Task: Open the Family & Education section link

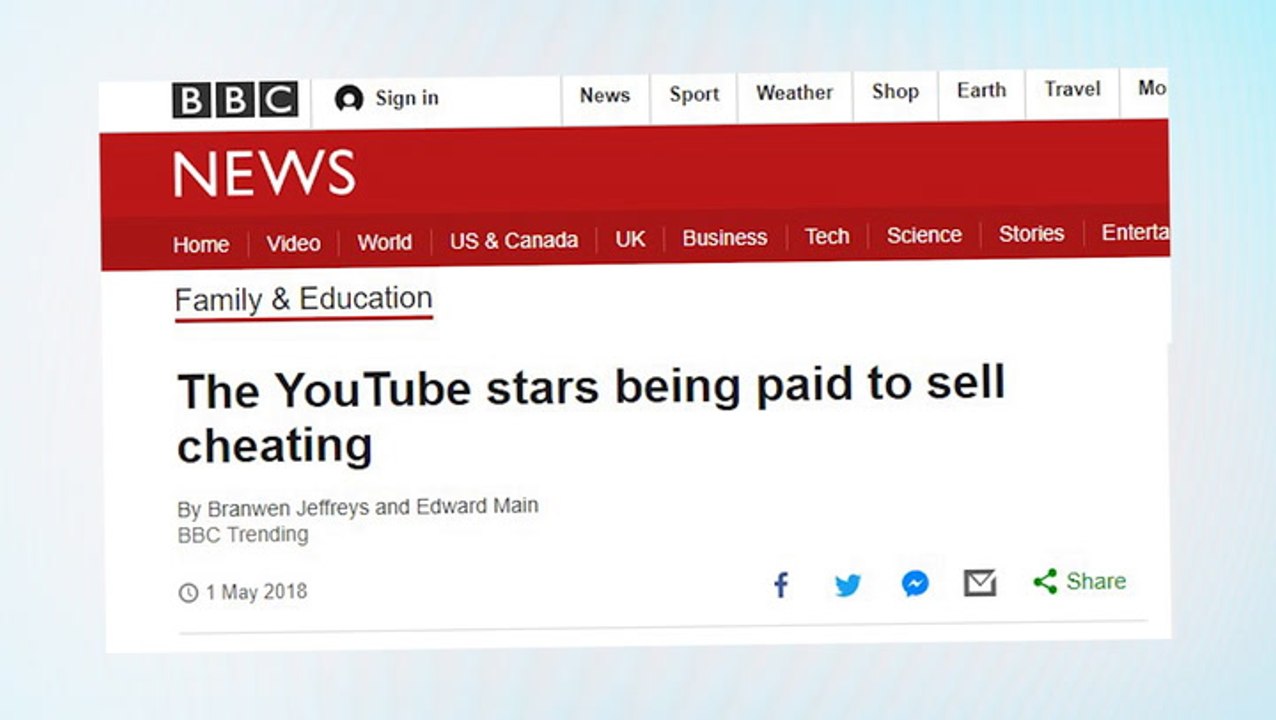Action: [x=303, y=299]
